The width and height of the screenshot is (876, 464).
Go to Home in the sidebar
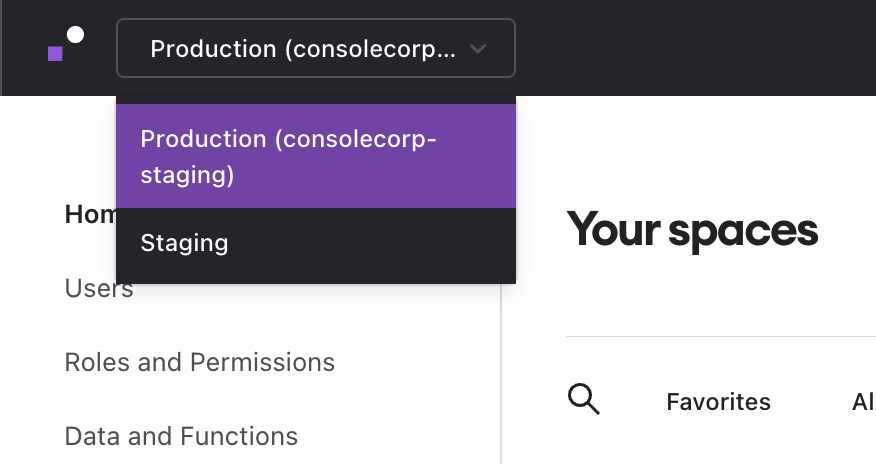point(90,215)
